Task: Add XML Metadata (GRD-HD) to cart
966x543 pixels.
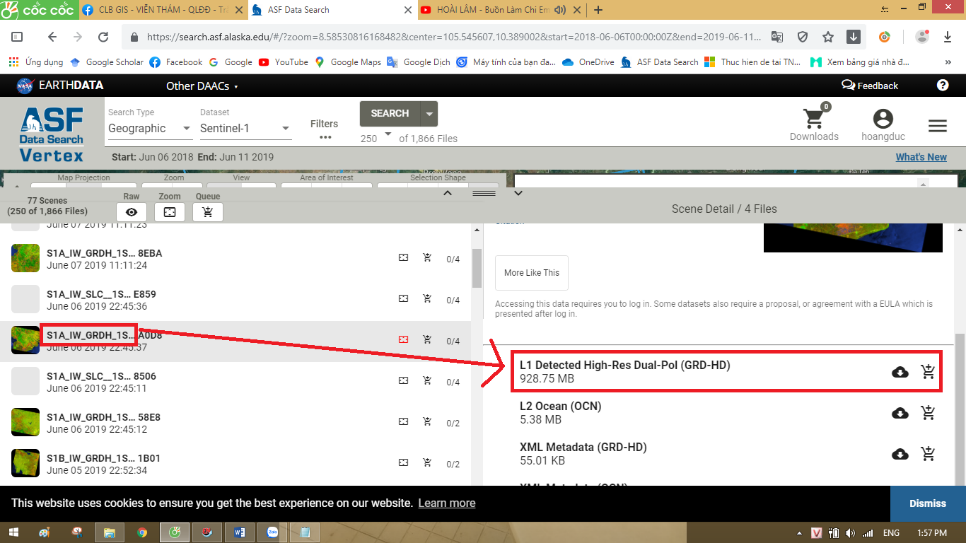Action: [x=927, y=454]
